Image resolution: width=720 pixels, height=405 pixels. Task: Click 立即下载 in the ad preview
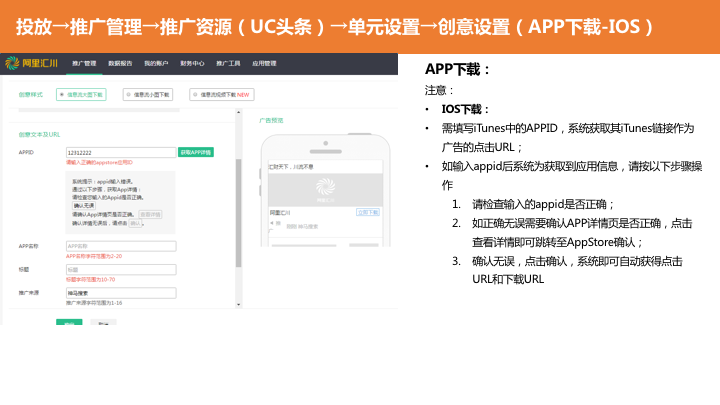[368, 212]
